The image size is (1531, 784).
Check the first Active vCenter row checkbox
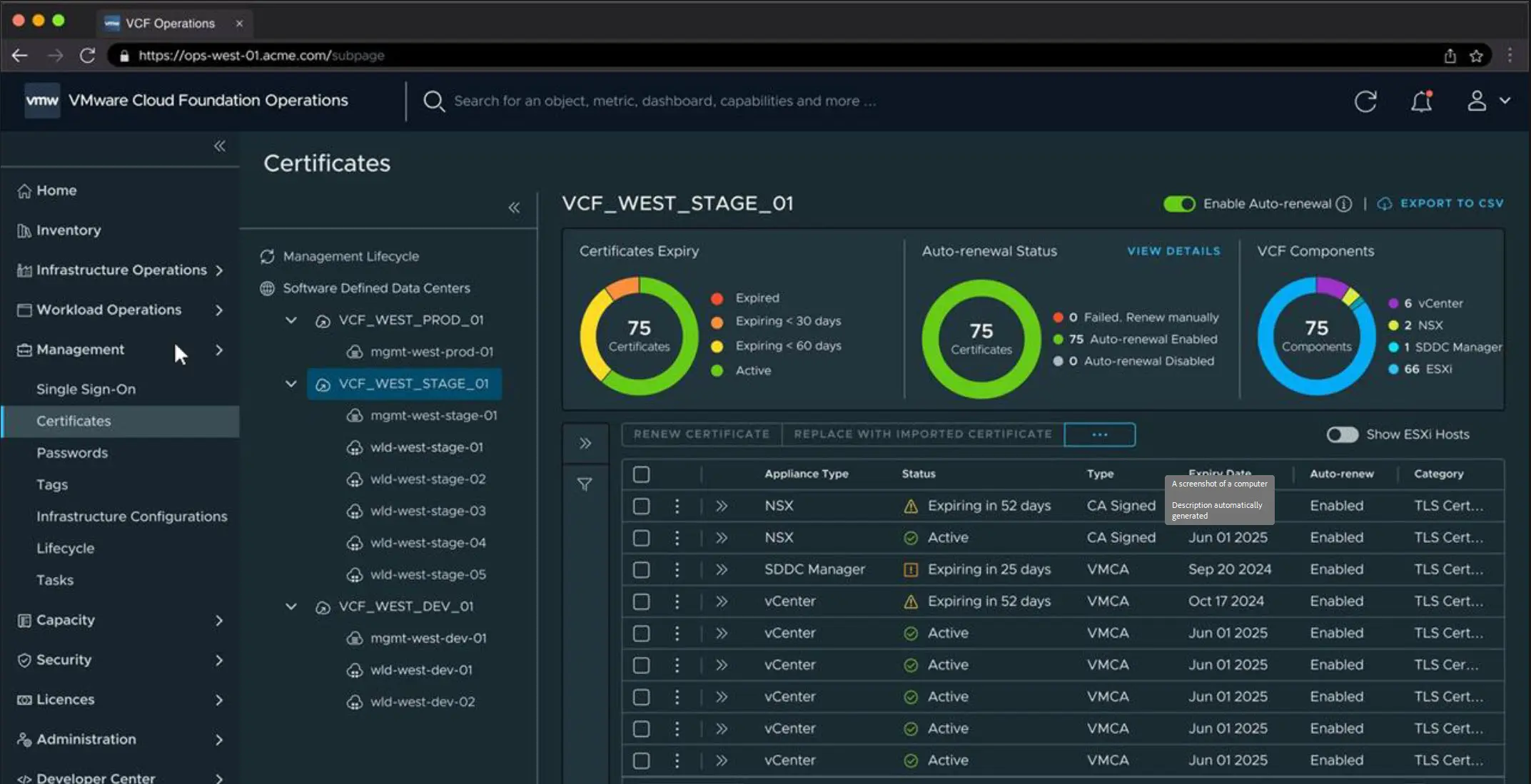(x=641, y=633)
